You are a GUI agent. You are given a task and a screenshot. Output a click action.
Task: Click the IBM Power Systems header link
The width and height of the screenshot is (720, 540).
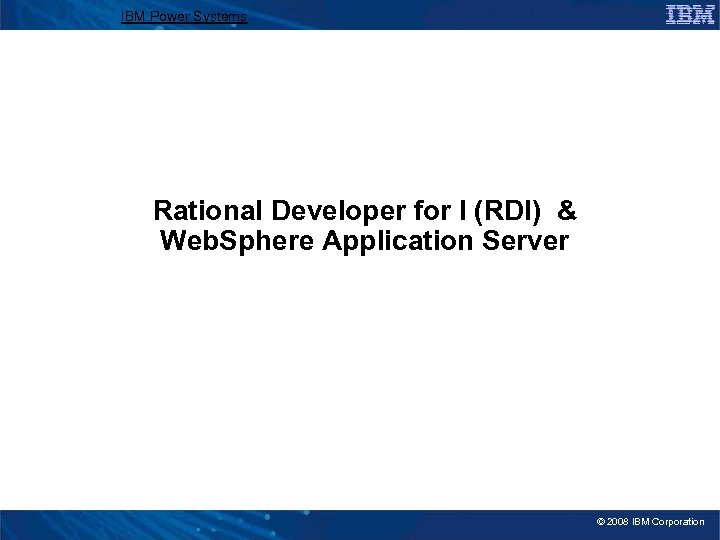coord(184,17)
